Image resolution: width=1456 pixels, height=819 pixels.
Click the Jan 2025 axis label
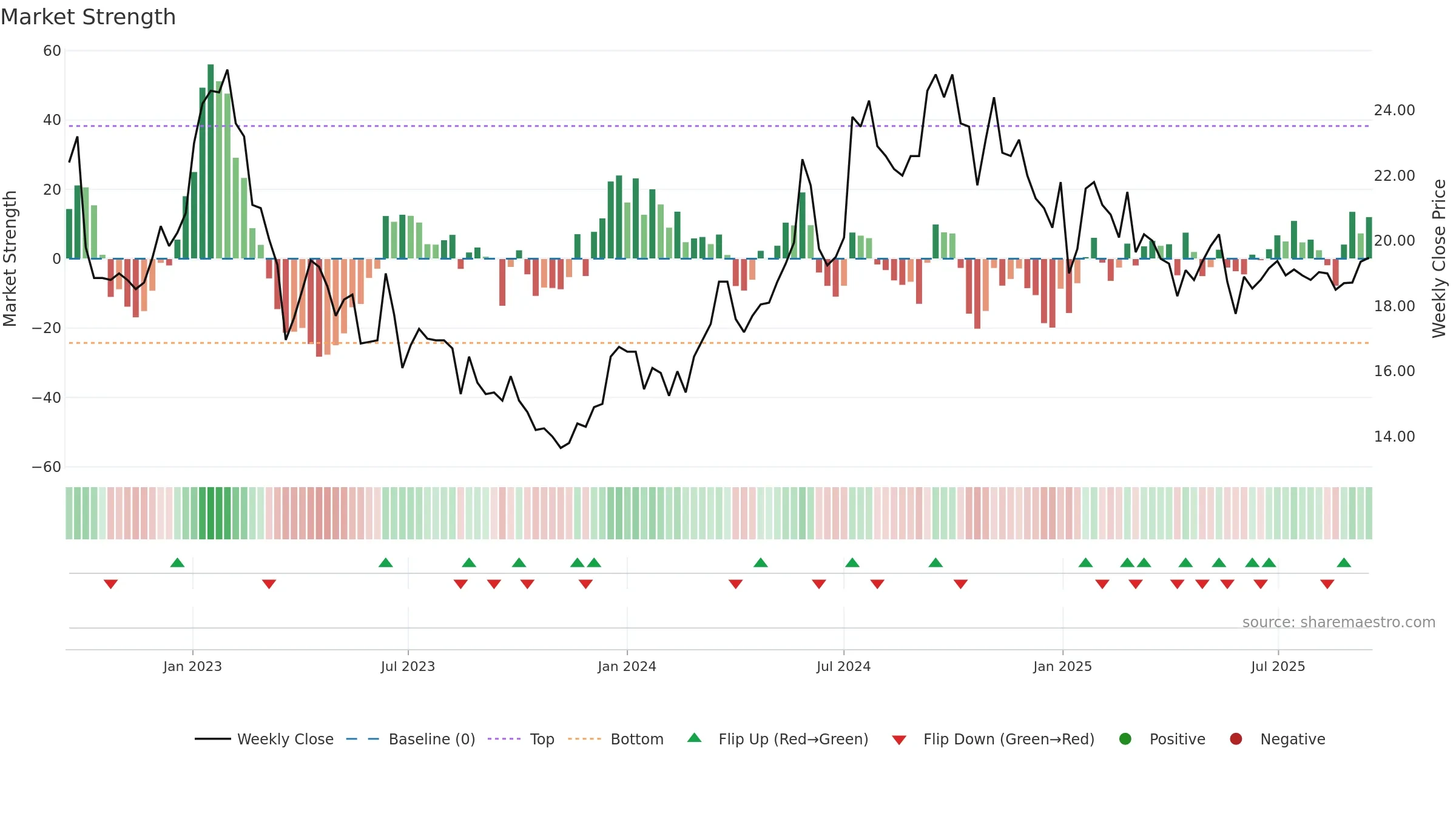pos(1063,666)
